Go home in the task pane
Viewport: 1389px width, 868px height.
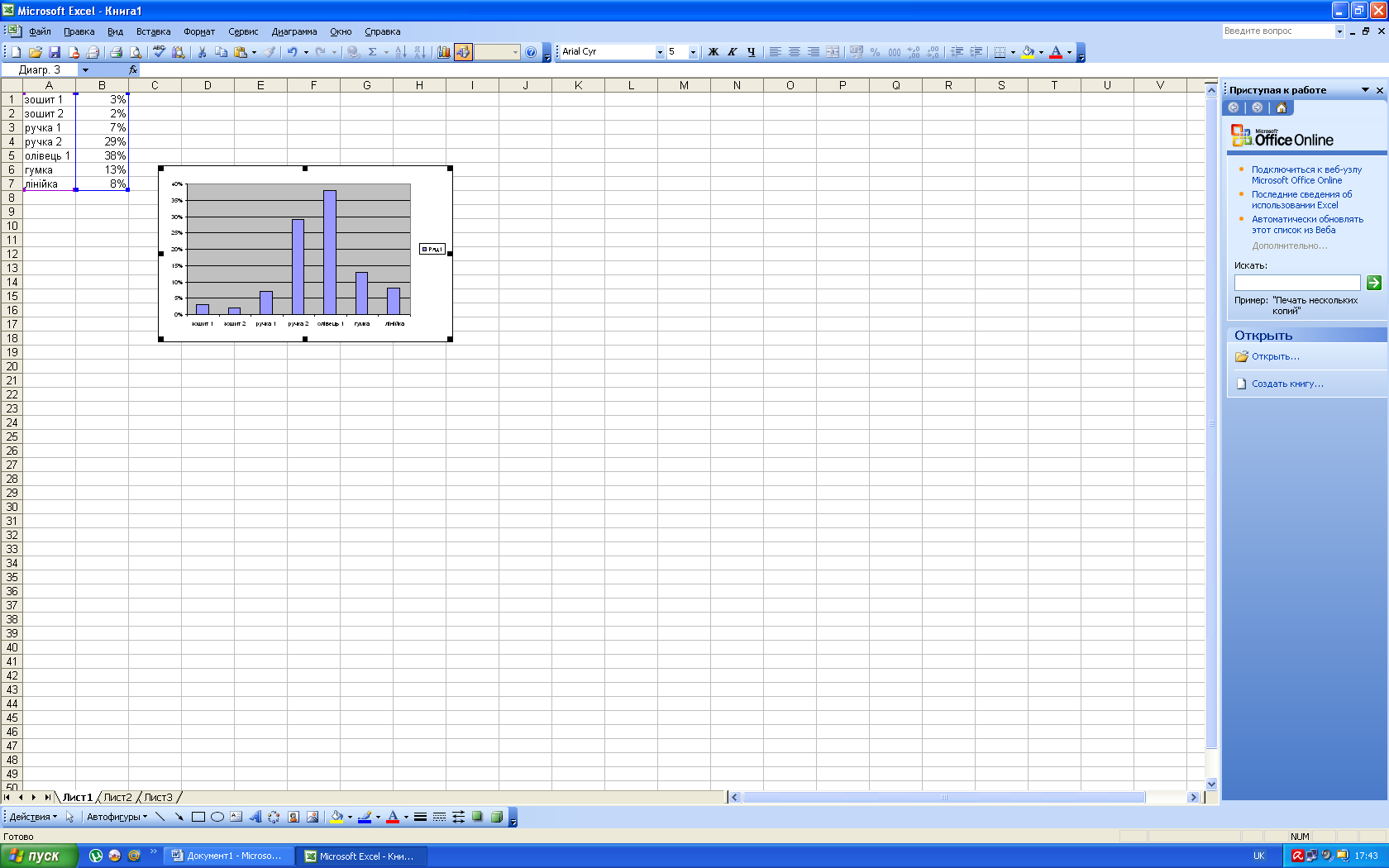[x=1281, y=107]
